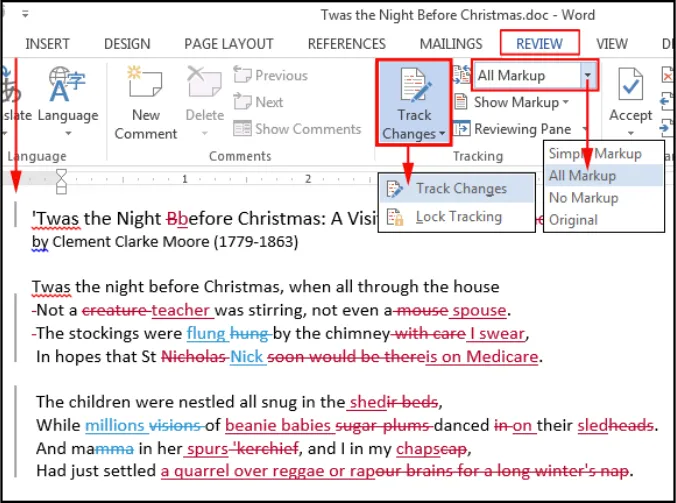Click the Track Changes menu entry icon
This screenshot has height=503, width=676.
395,189
